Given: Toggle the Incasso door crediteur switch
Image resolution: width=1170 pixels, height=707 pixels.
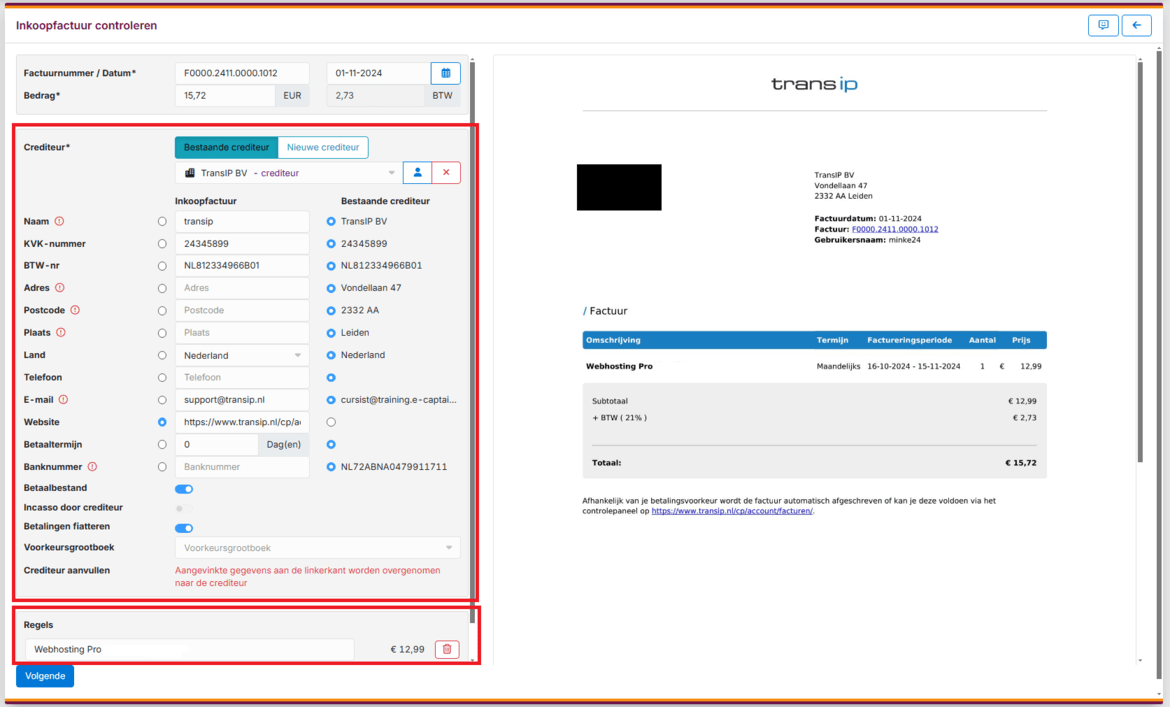Looking at the screenshot, I should coord(184,509).
